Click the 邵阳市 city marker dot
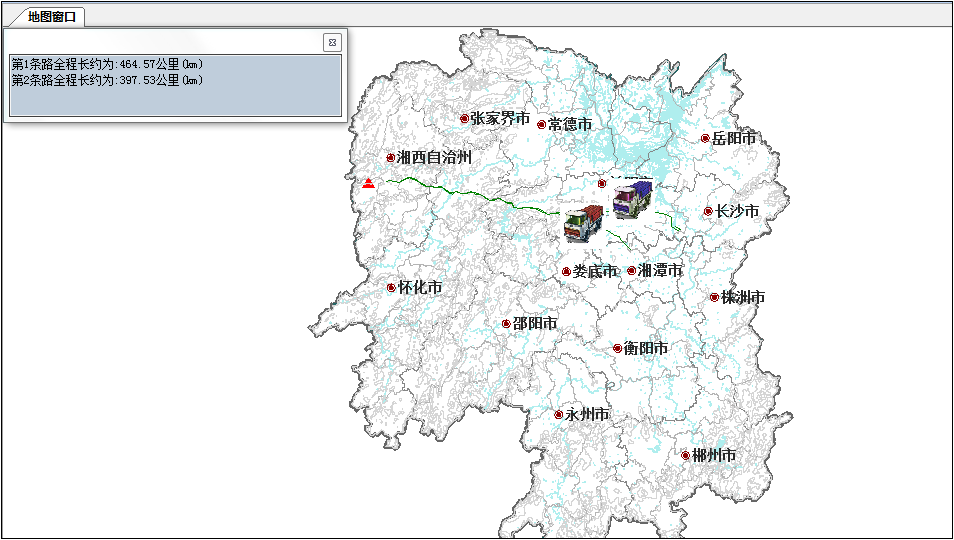Viewport: 954px width, 540px height. (506, 324)
